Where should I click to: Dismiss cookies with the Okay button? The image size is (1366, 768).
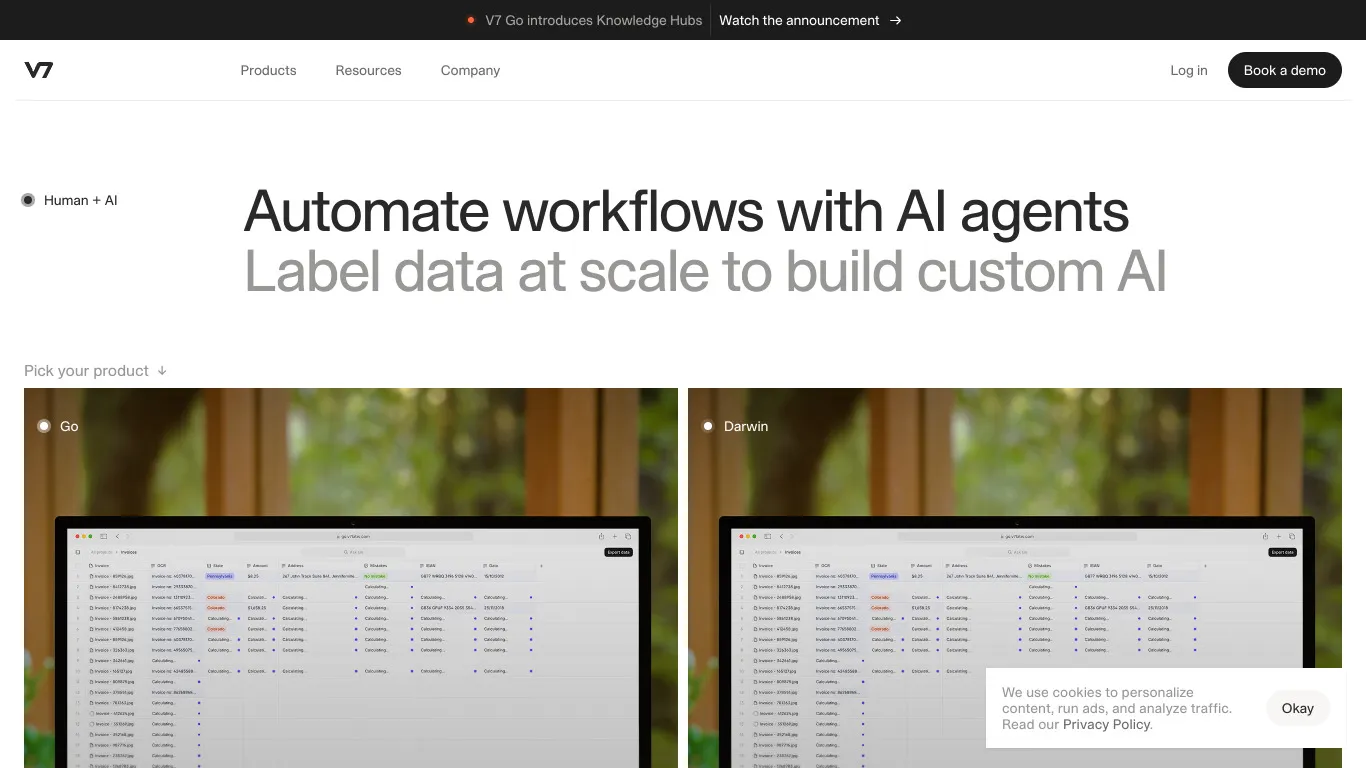coord(1298,708)
